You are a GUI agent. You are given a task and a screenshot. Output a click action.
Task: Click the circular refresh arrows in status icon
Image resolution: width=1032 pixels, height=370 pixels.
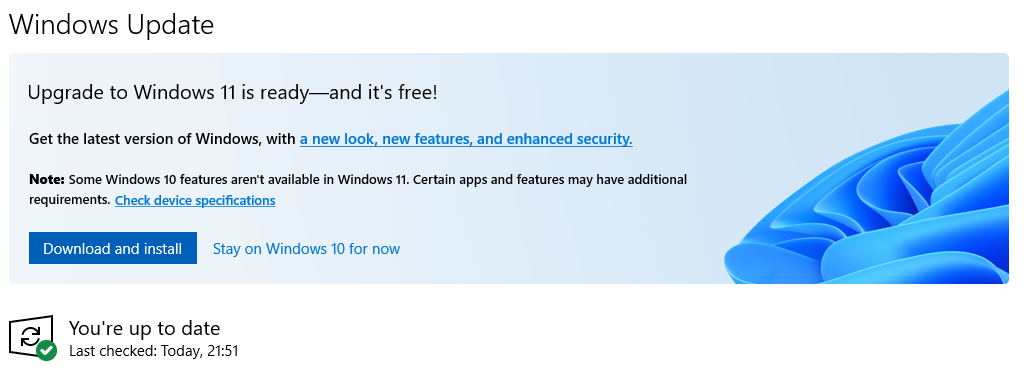(30, 336)
